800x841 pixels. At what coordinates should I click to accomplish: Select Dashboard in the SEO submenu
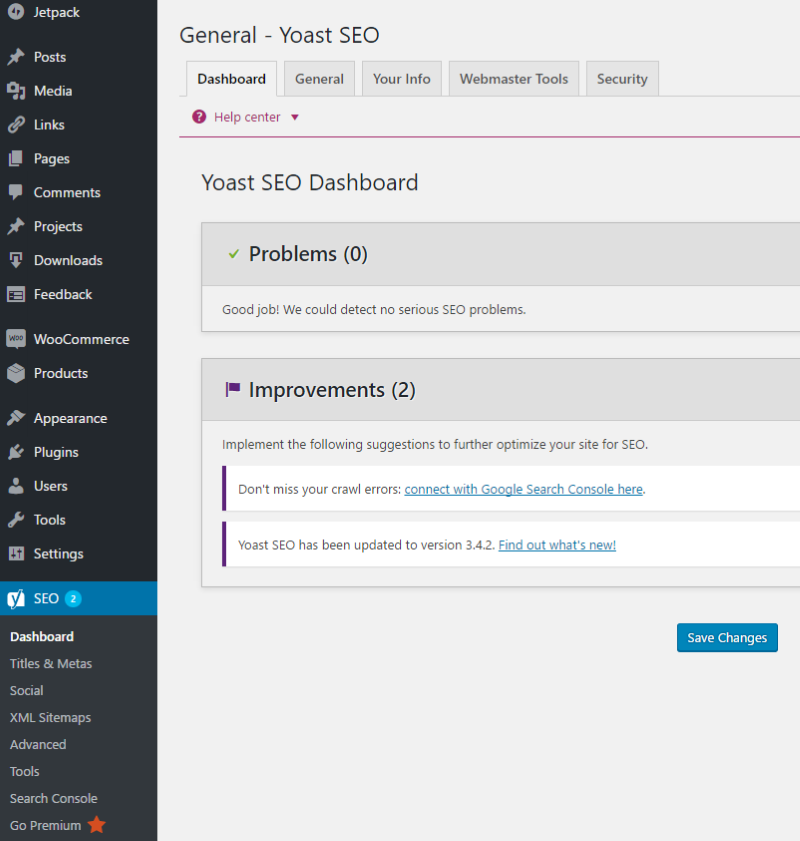click(x=42, y=637)
